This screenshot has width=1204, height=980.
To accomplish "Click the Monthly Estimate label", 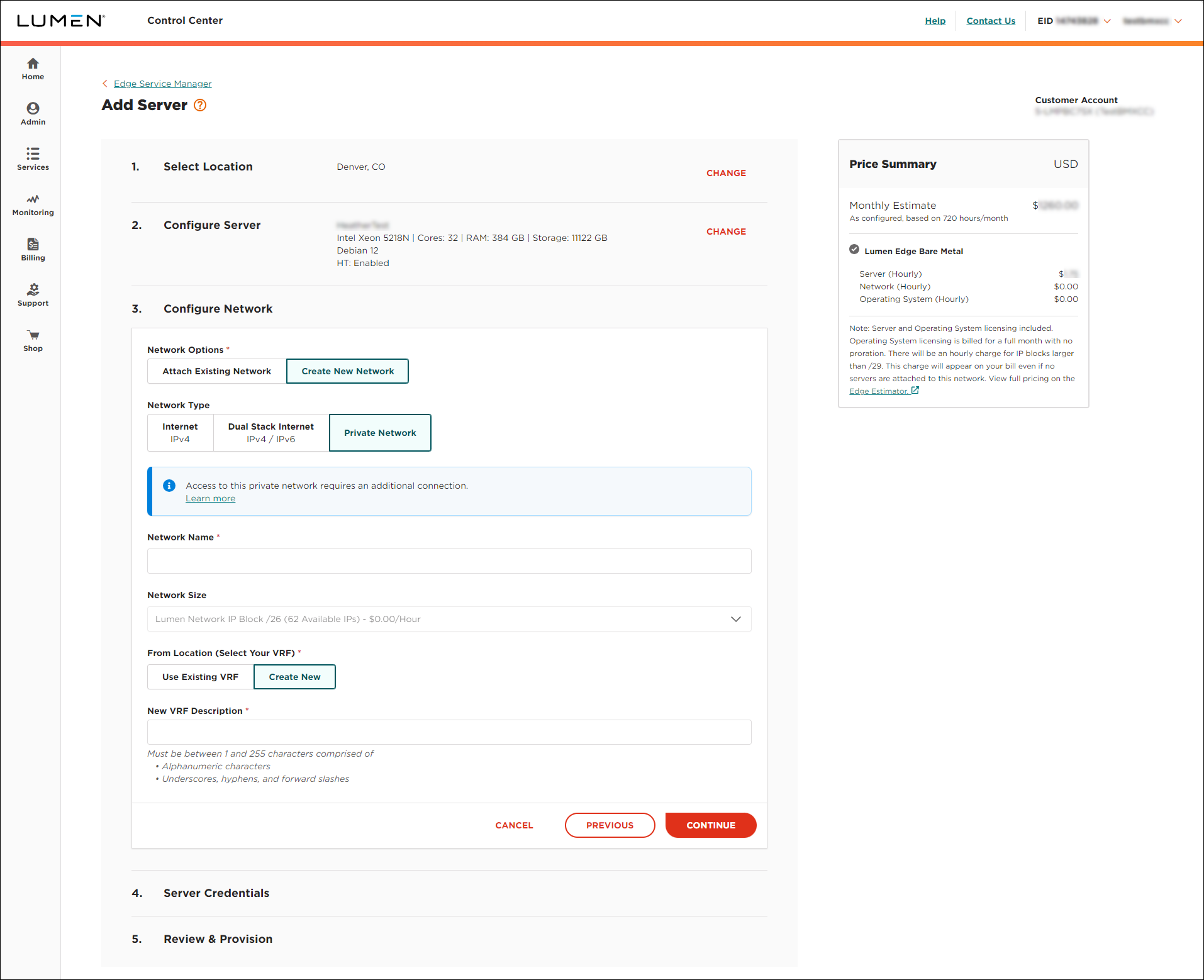I will (x=893, y=205).
